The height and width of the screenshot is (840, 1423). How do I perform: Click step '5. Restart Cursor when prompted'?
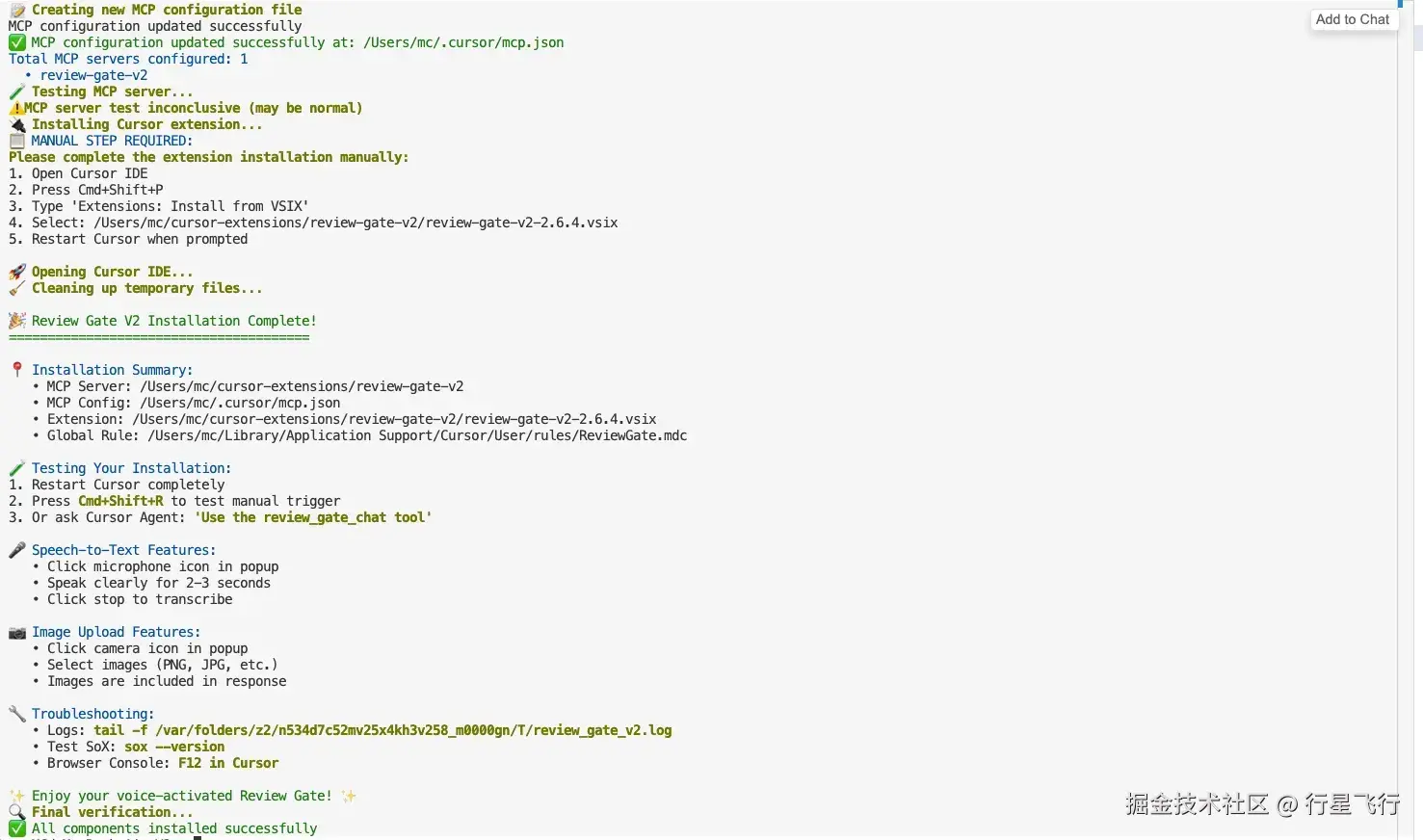pyautogui.click(x=128, y=239)
